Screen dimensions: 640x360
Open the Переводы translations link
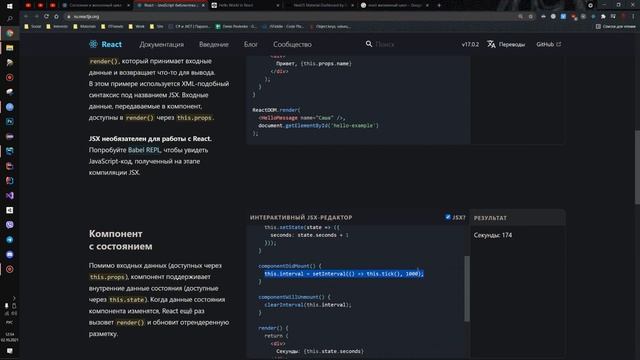(x=511, y=44)
